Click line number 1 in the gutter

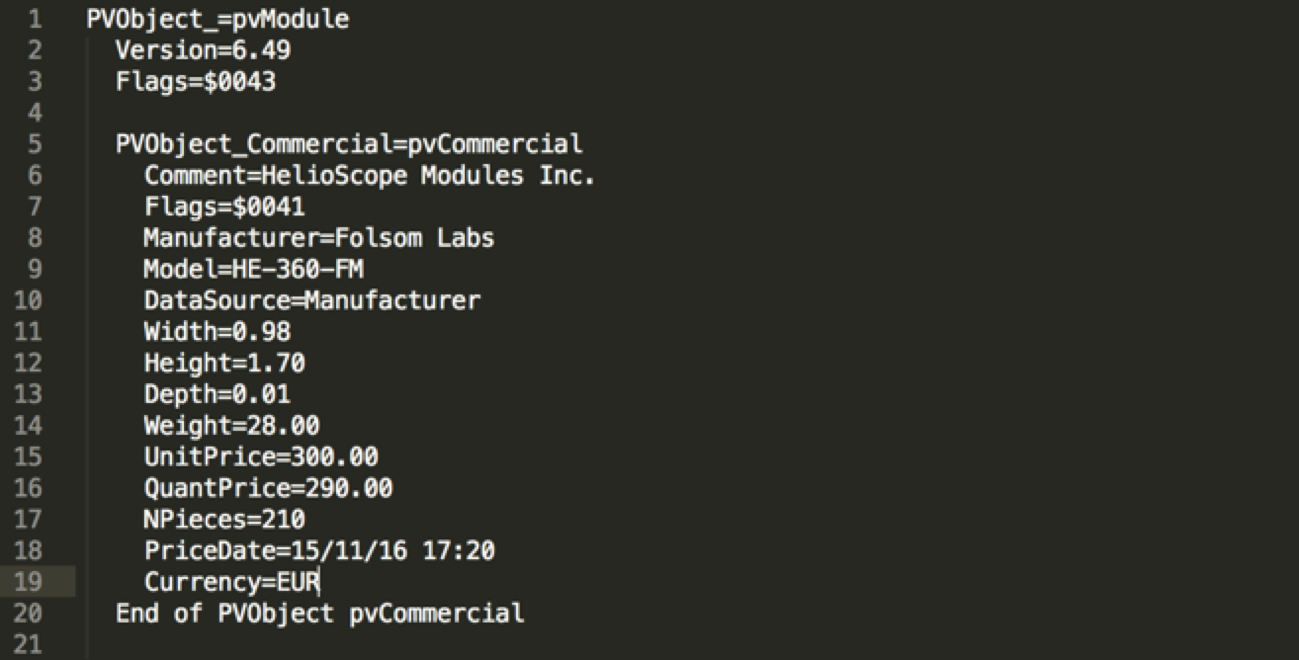tap(36, 19)
